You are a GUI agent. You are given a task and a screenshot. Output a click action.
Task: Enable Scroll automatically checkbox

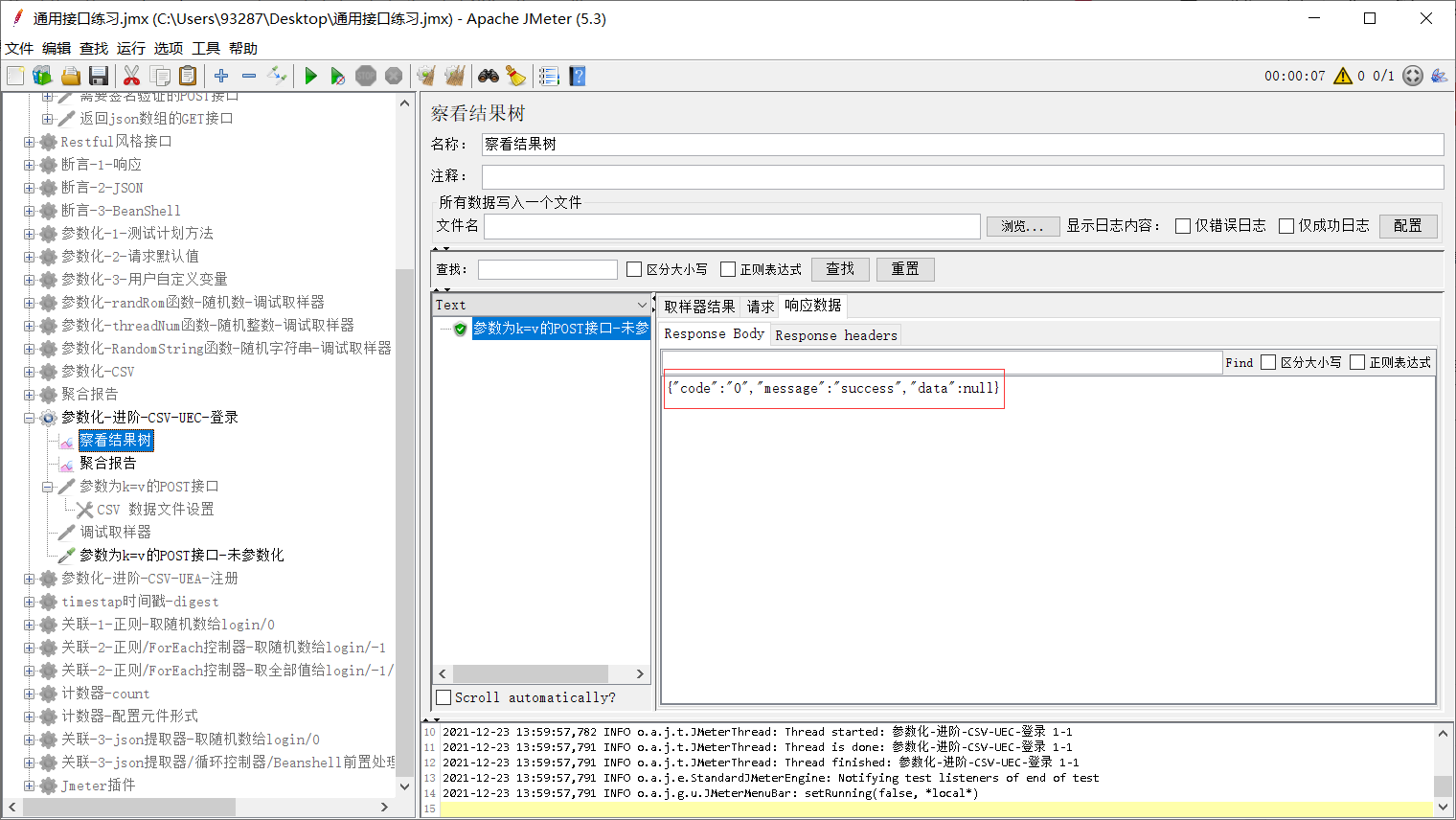click(444, 697)
